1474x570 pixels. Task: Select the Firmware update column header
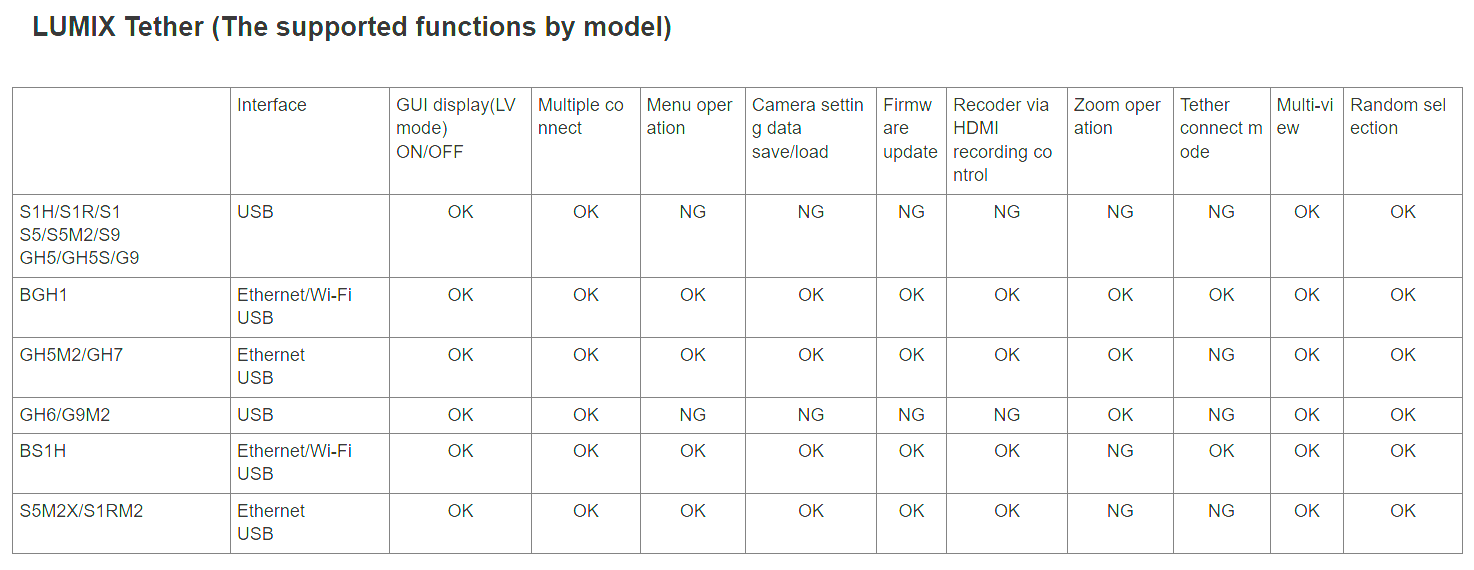coord(909,128)
